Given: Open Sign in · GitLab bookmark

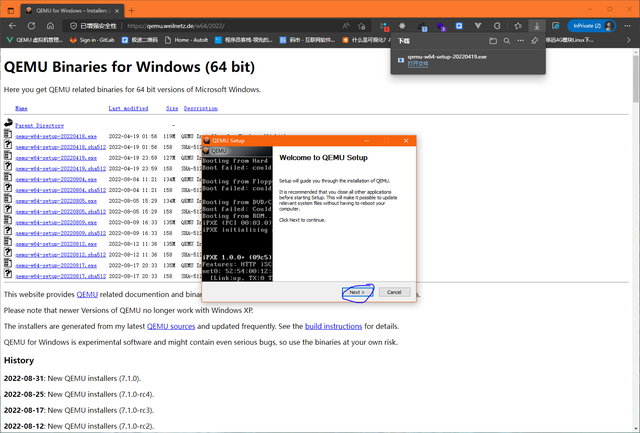Looking at the screenshot, I should pyautogui.click(x=92, y=40).
